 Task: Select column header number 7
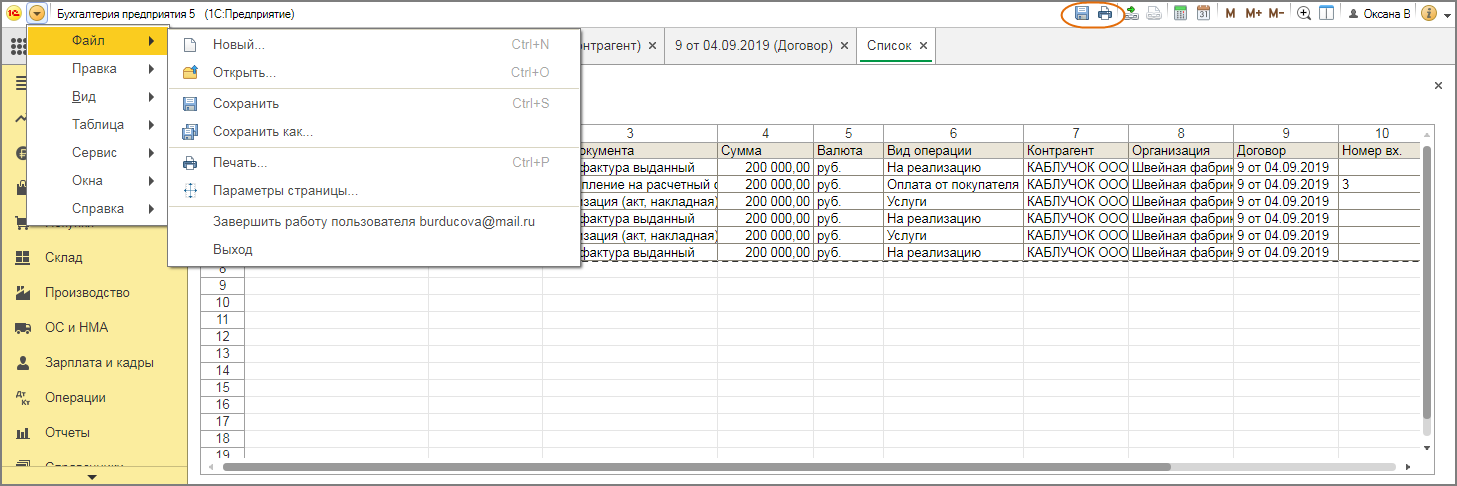click(1076, 133)
